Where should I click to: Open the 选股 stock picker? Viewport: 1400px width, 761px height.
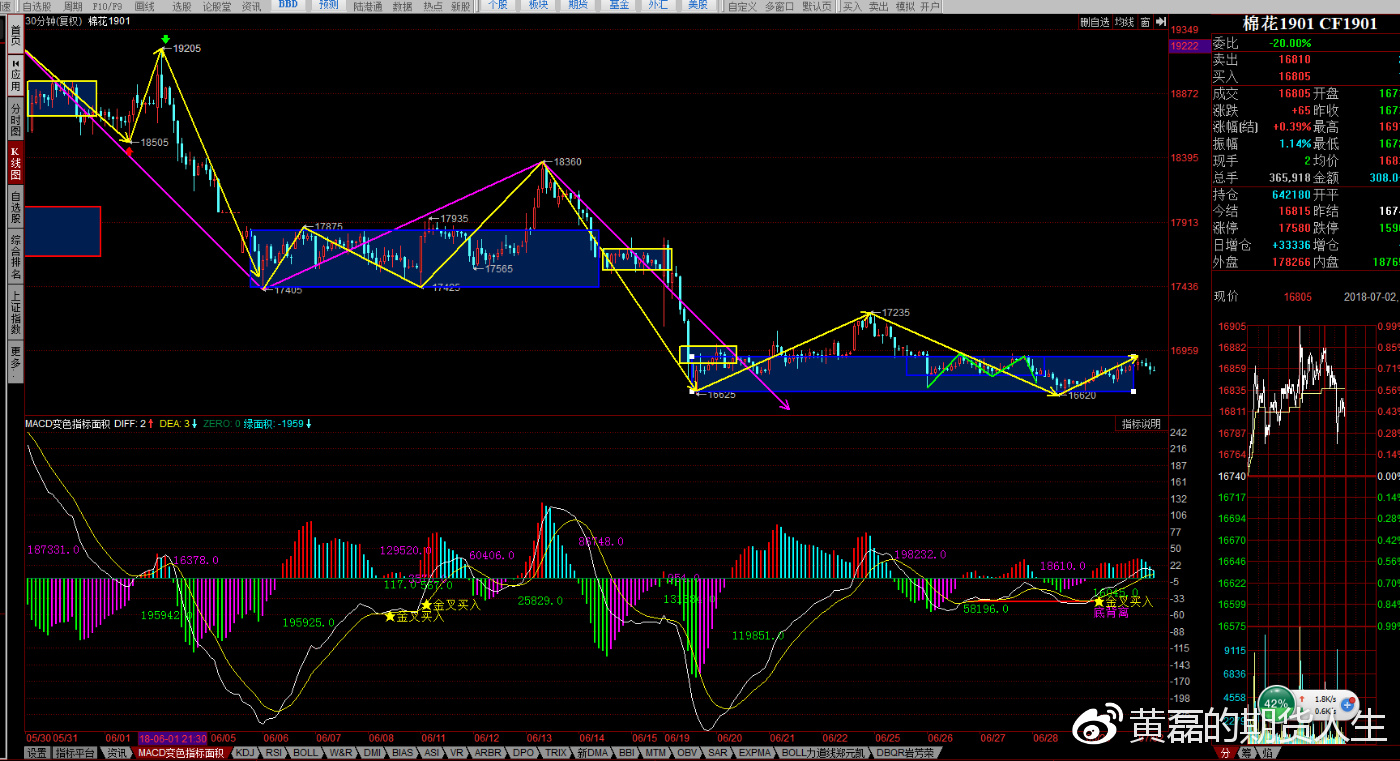click(x=181, y=6)
